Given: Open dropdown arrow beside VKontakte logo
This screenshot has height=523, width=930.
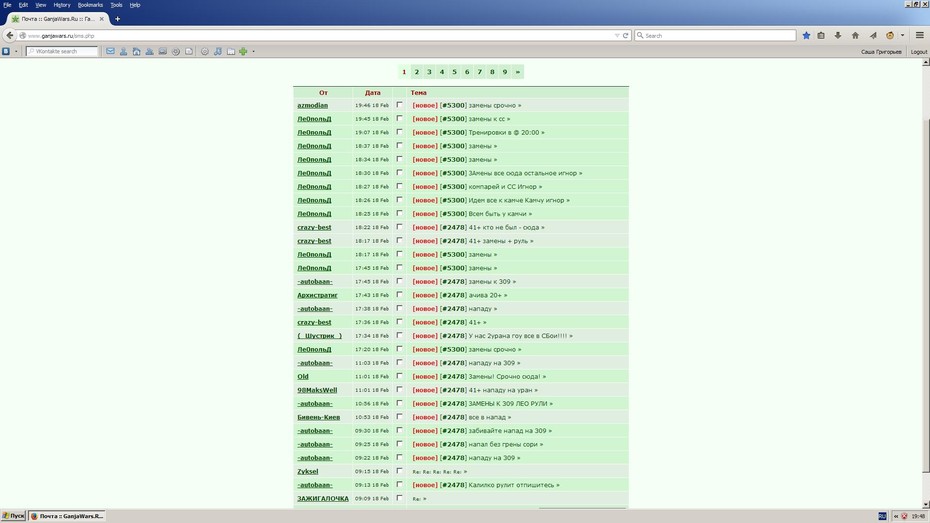Looking at the screenshot, I should coord(16,52).
